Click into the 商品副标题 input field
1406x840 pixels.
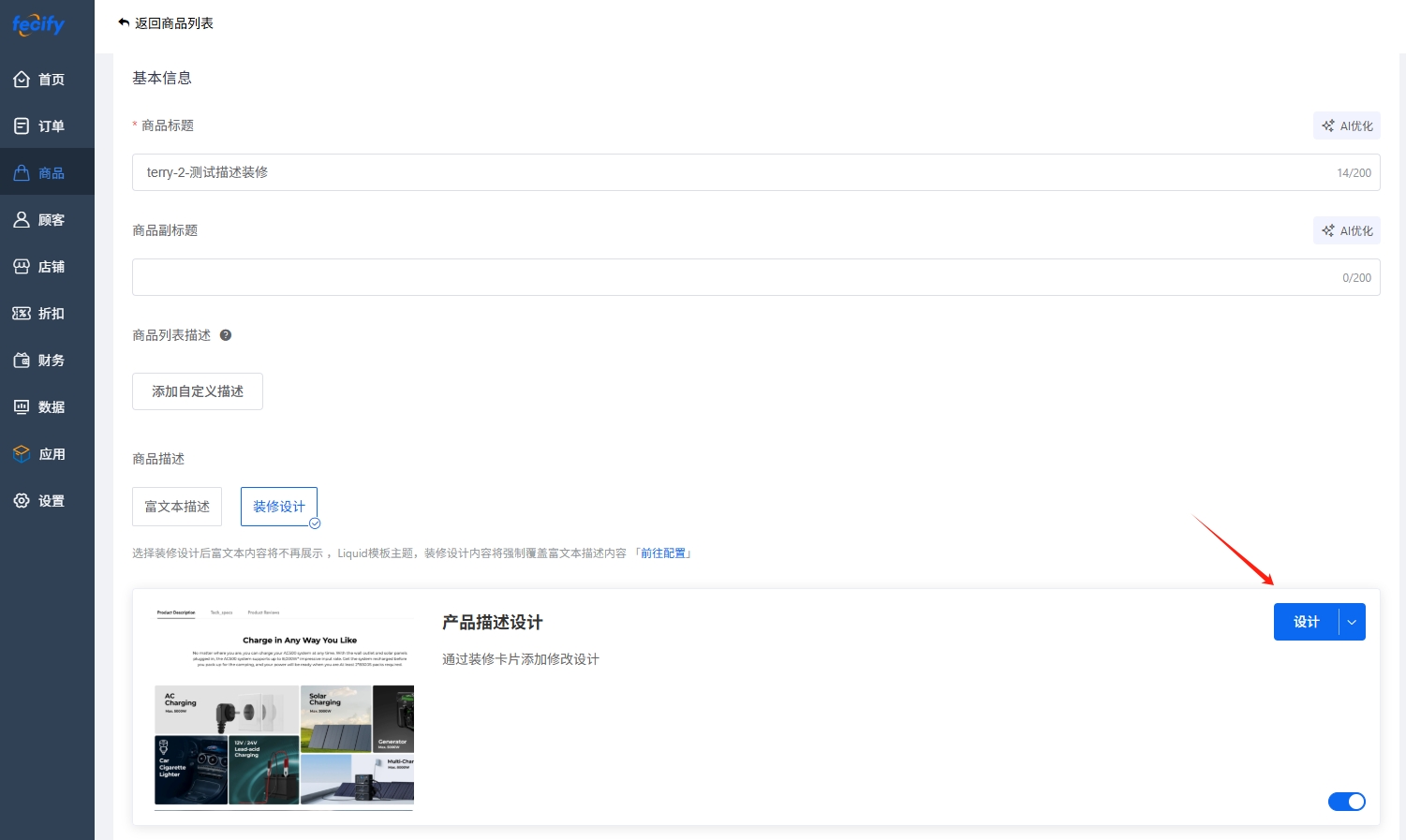coord(731,278)
